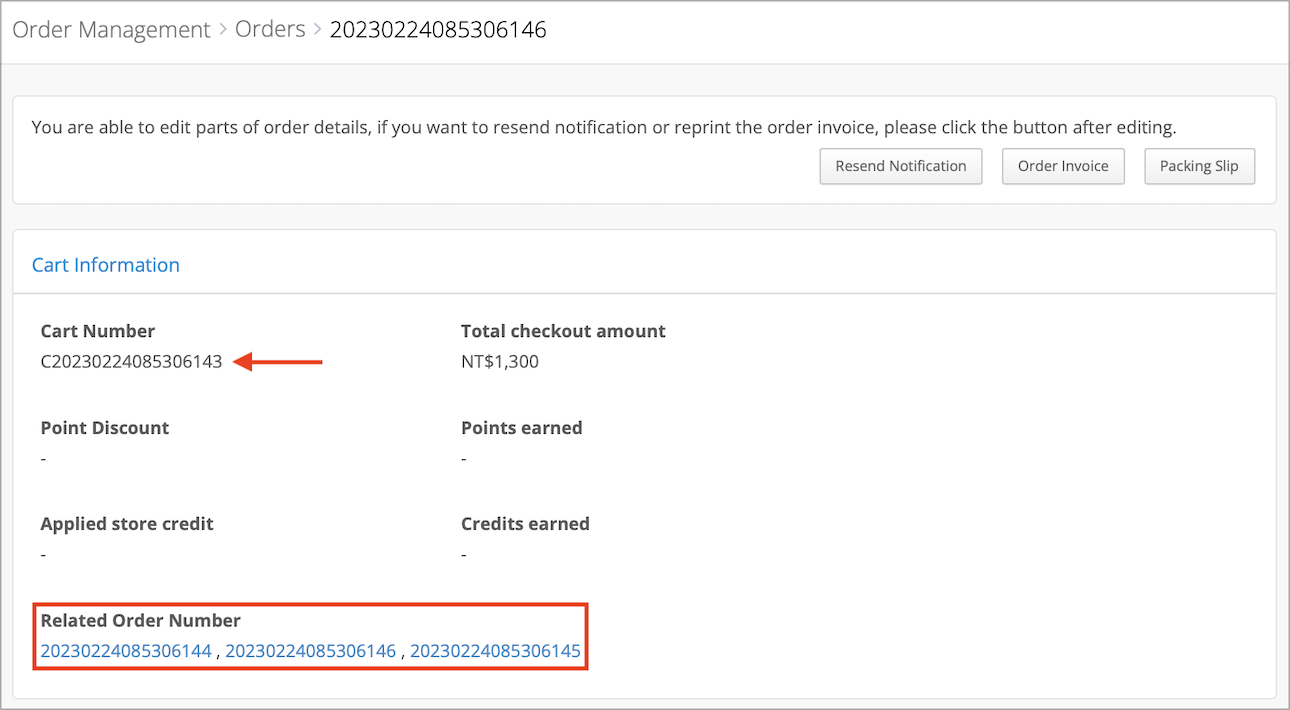Click the NT$1,300 checkout amount
This screenshot has height=710, width=1290.
[500, 362]
